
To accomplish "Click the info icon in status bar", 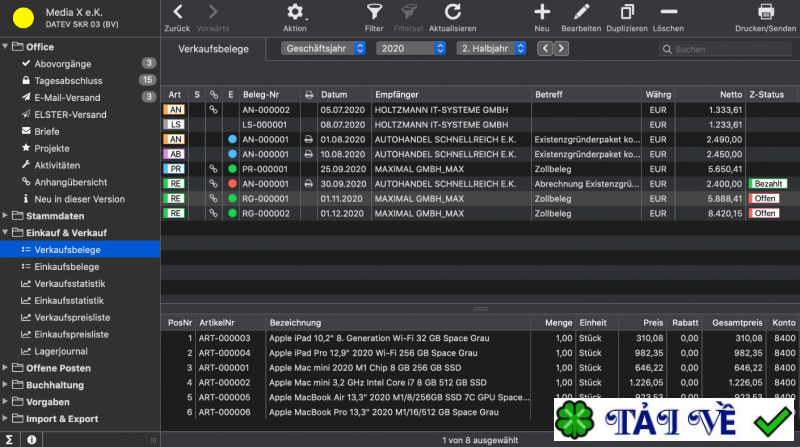I will 32,439.
